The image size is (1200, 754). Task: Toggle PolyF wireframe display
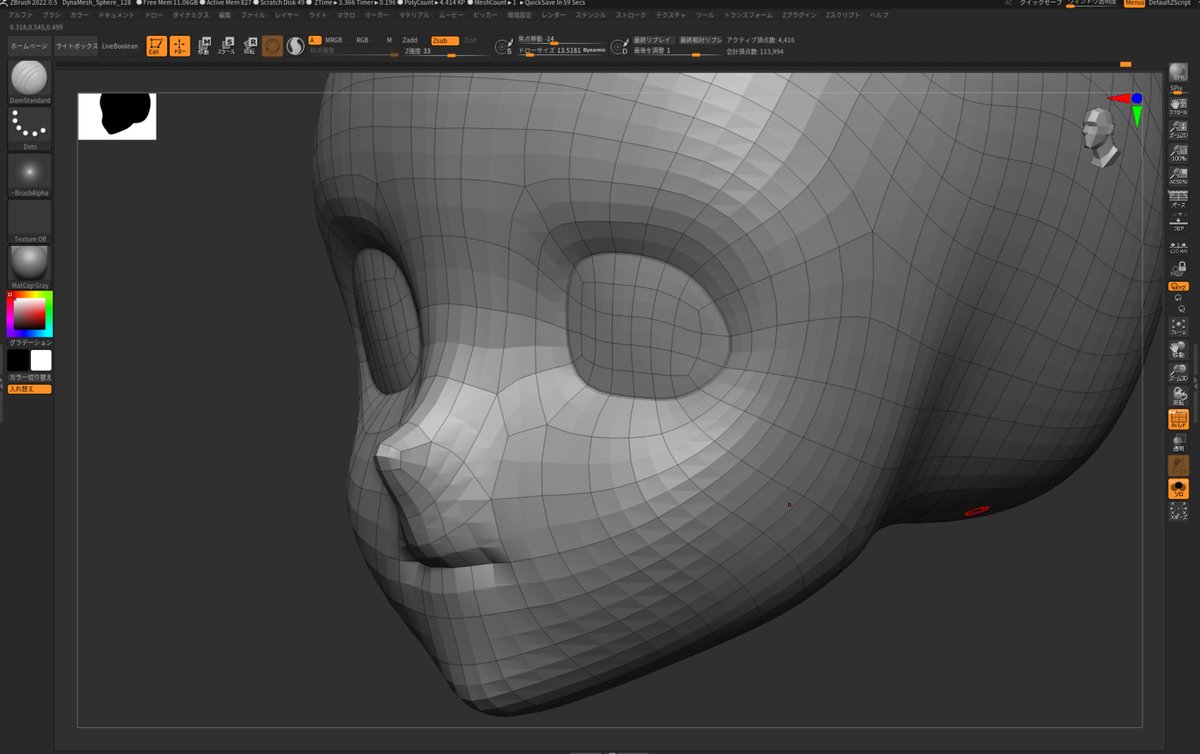[1178, 420]
